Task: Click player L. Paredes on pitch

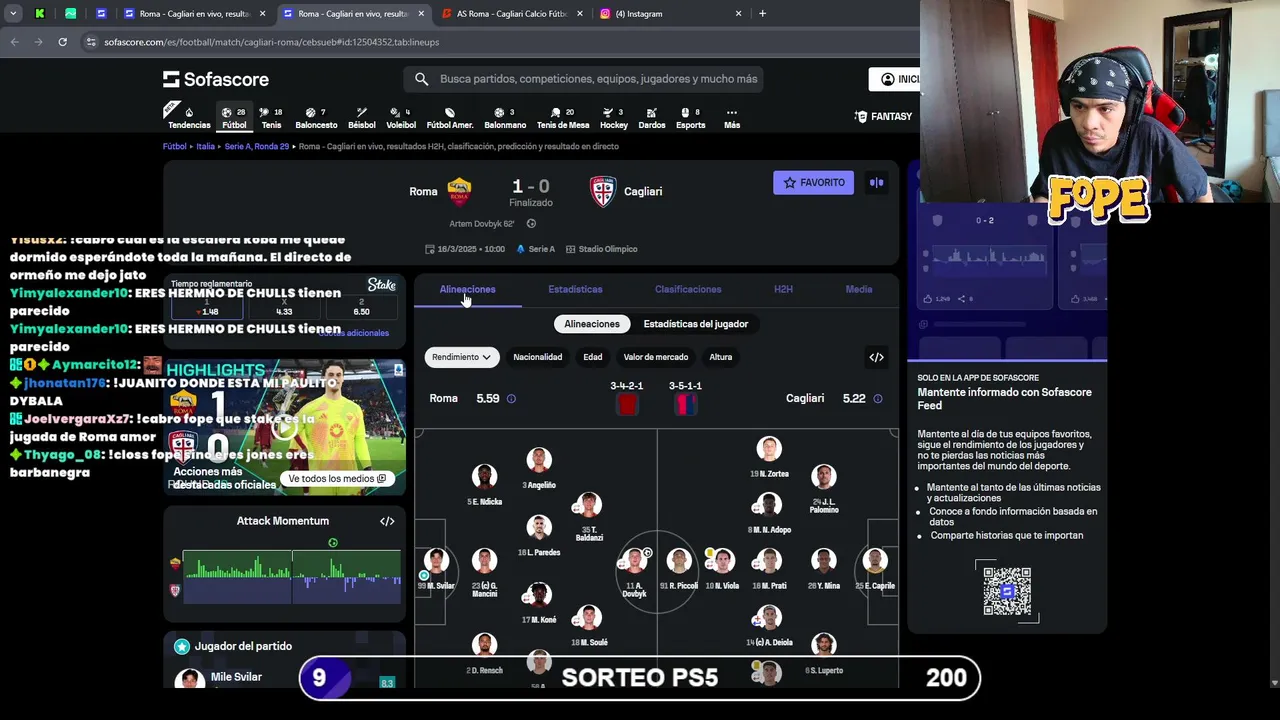Action: 539,534
